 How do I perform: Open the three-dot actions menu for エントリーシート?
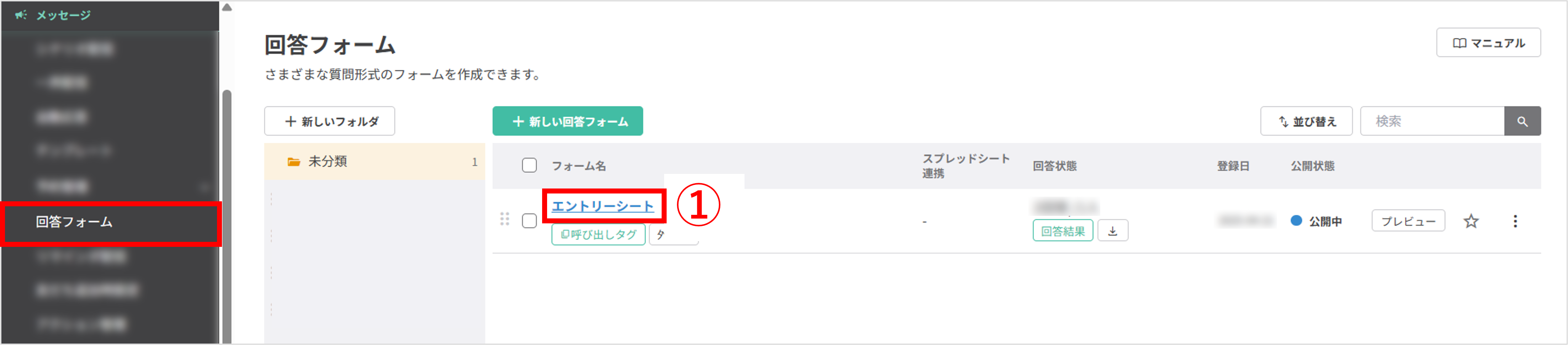point(1516,221)
